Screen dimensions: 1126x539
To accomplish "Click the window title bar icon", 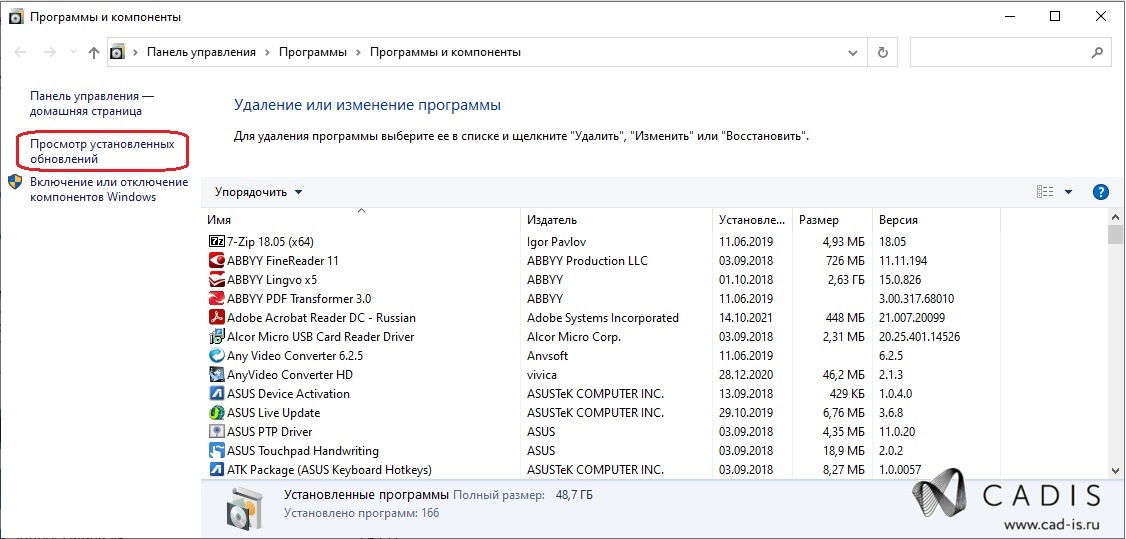I will [x=15, y=17].
